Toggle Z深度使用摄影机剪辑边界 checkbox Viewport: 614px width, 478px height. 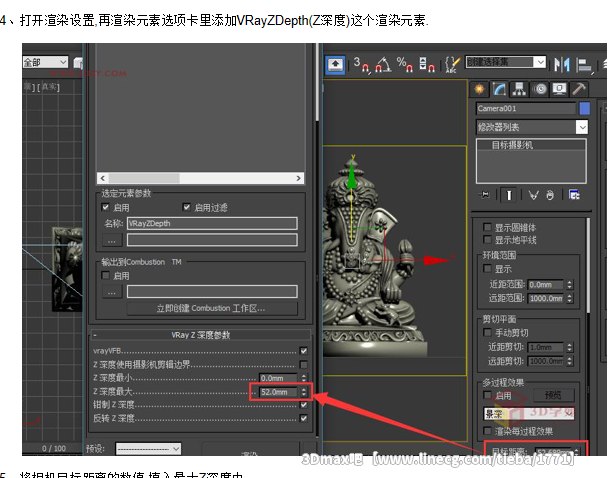(x=303, y=364)
